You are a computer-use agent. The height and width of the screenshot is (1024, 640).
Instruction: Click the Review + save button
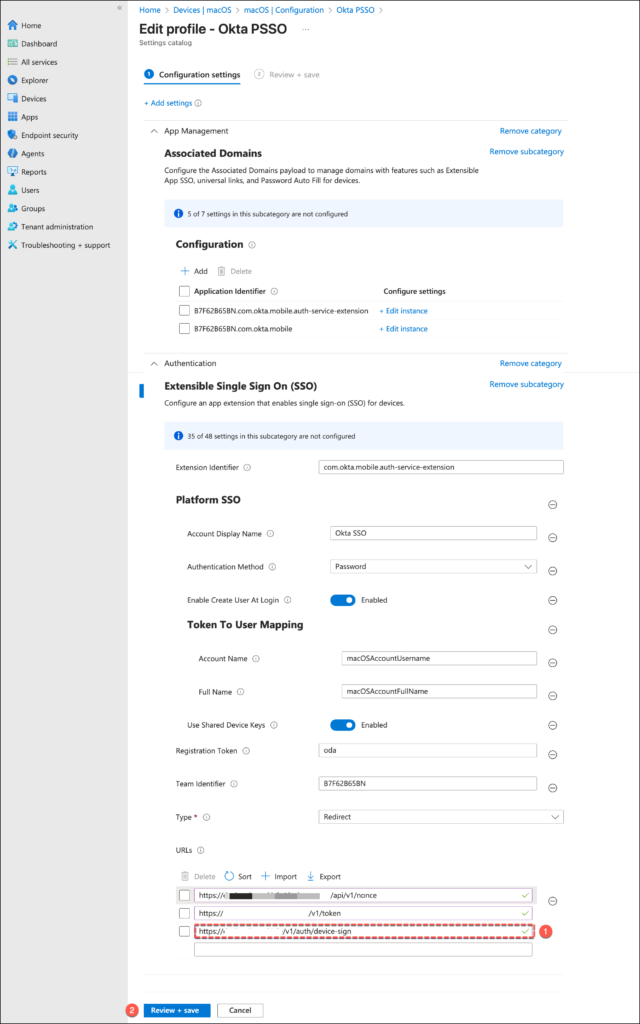pyautogui.click(x=176, y=1010)
